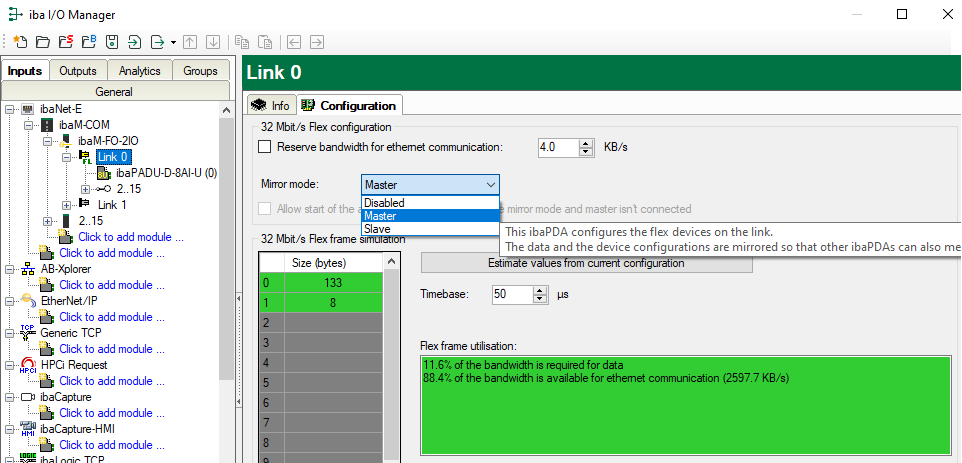962x463 pixels.
Task: Increase the reserved bandwidth value
Action: pyautogui.click(x=587, y=143)
